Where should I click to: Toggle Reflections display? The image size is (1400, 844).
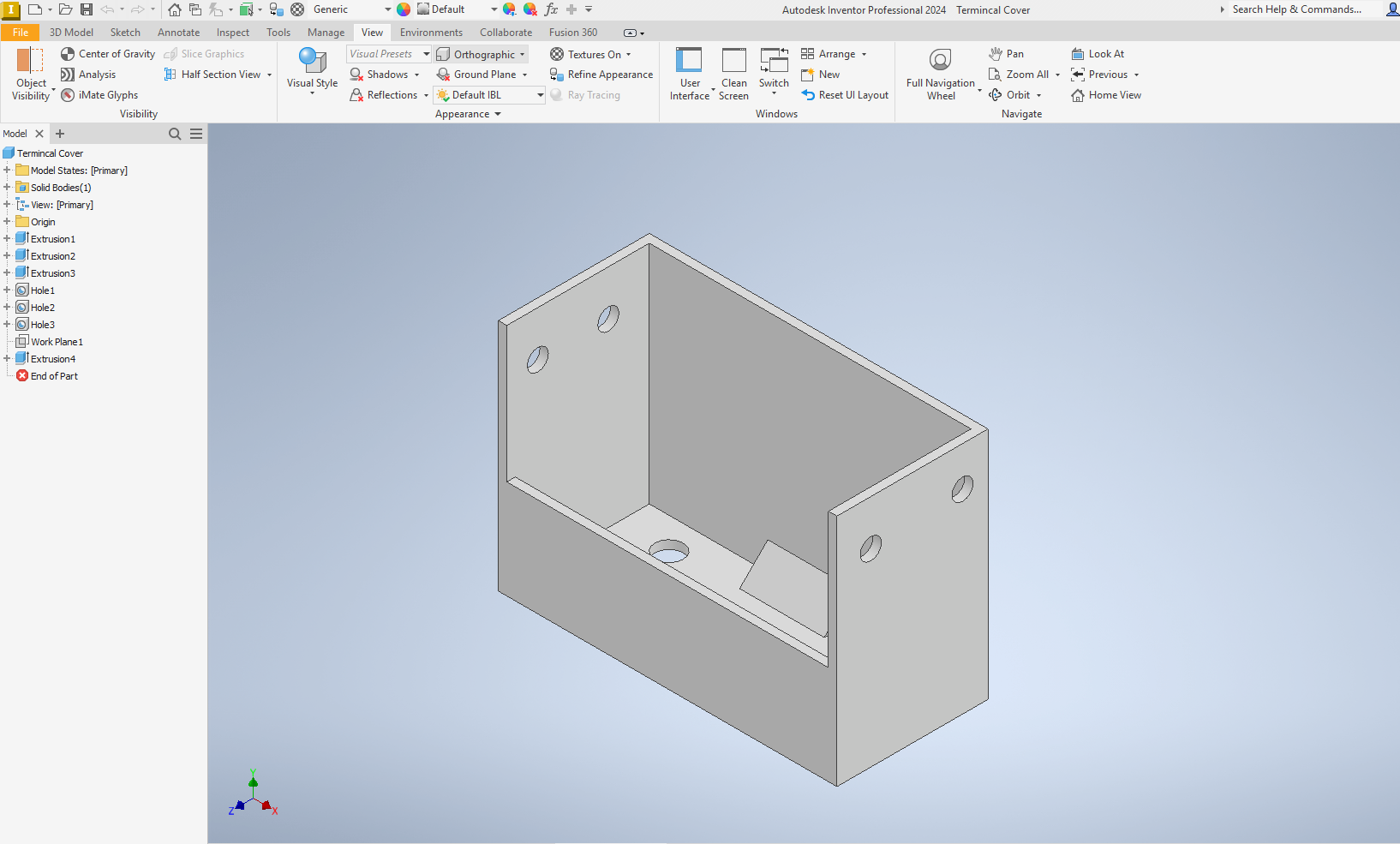coord(384,95)
